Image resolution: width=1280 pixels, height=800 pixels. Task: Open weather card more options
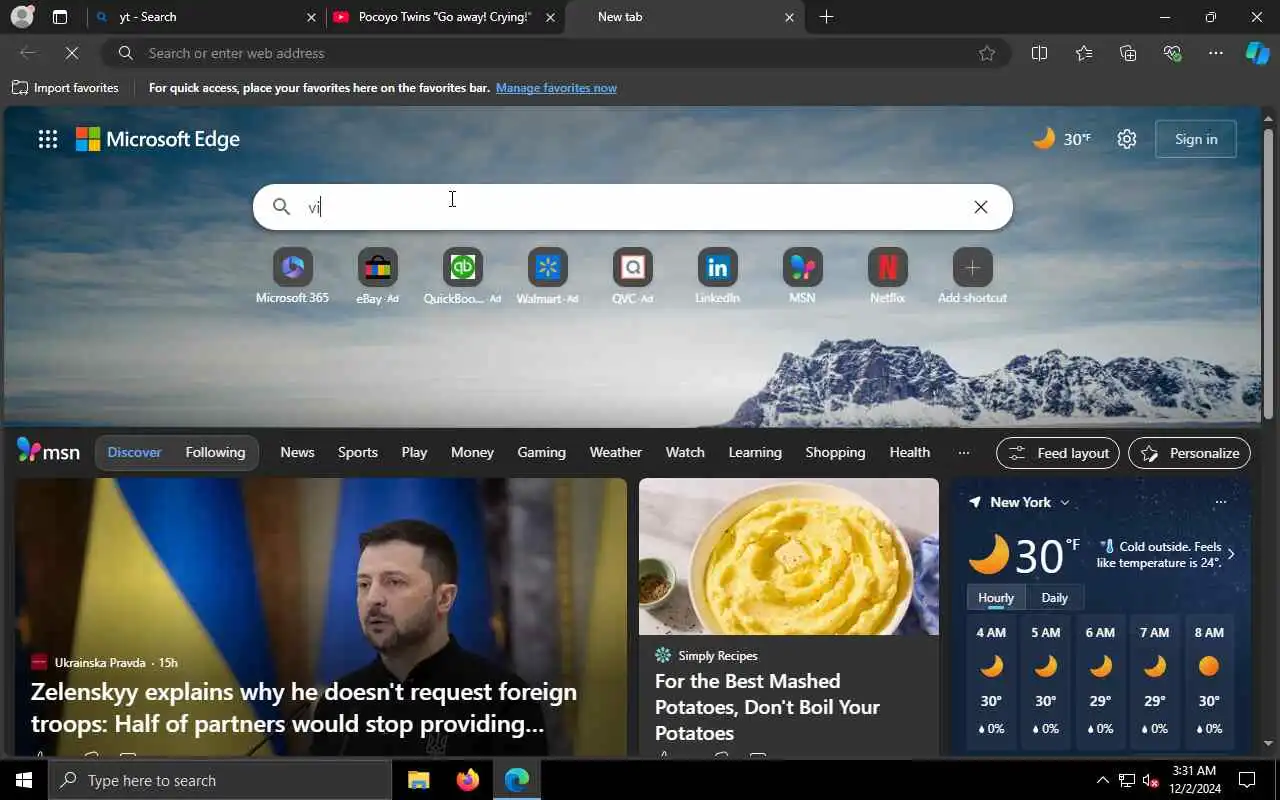1220,502
